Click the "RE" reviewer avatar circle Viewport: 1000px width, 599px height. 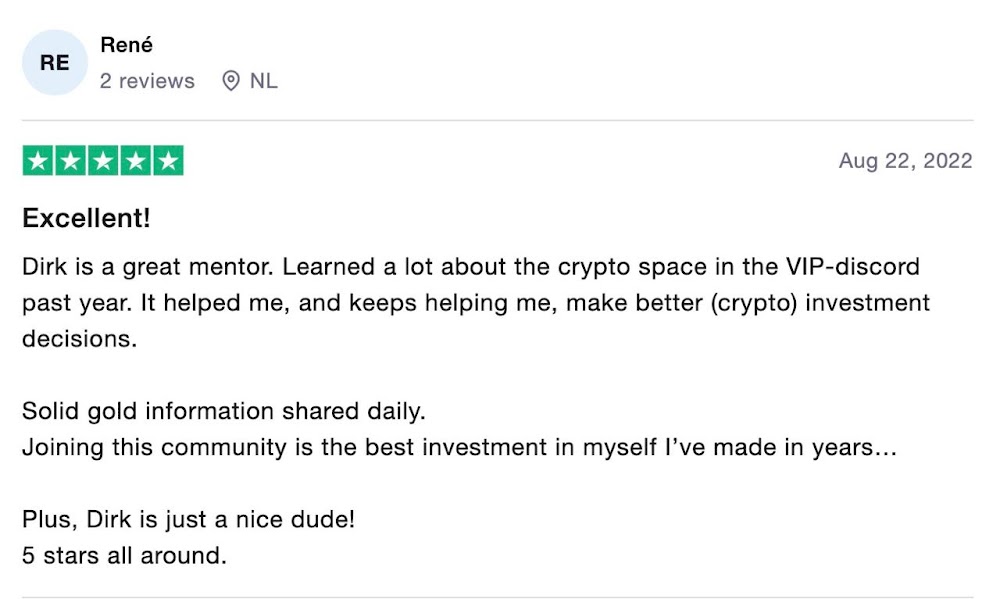(55, 62)
